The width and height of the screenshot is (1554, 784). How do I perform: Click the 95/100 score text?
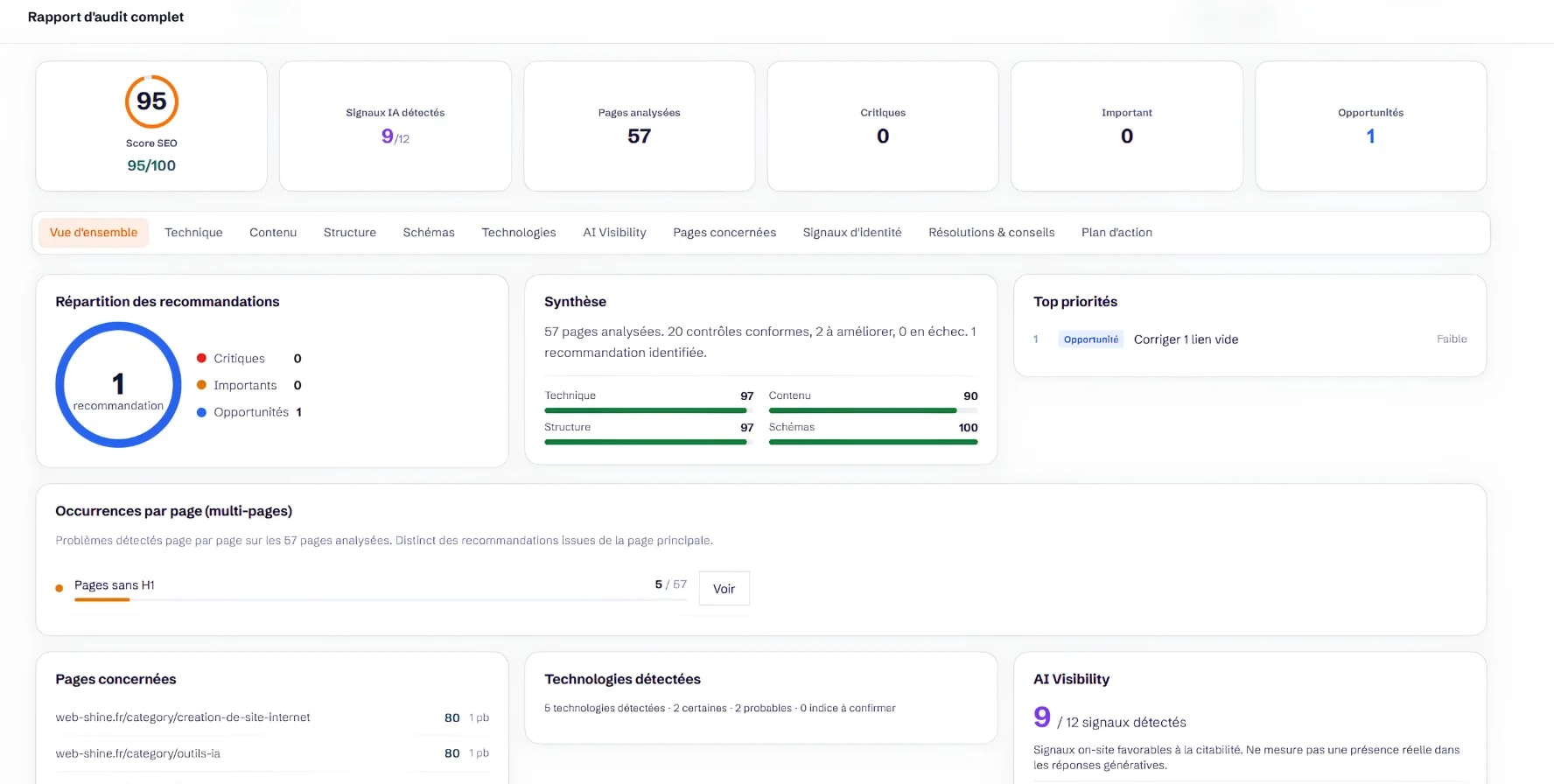coord(151,165)
